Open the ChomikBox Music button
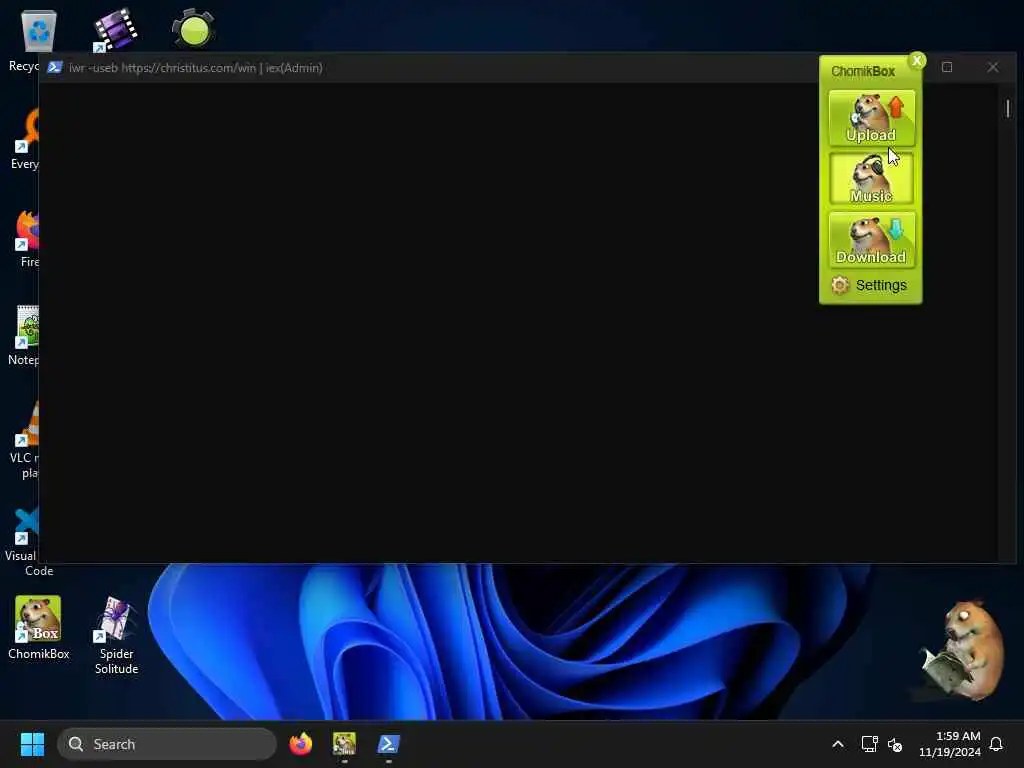The height and width of the screenshot is (768, 1024). coord(871,178)
